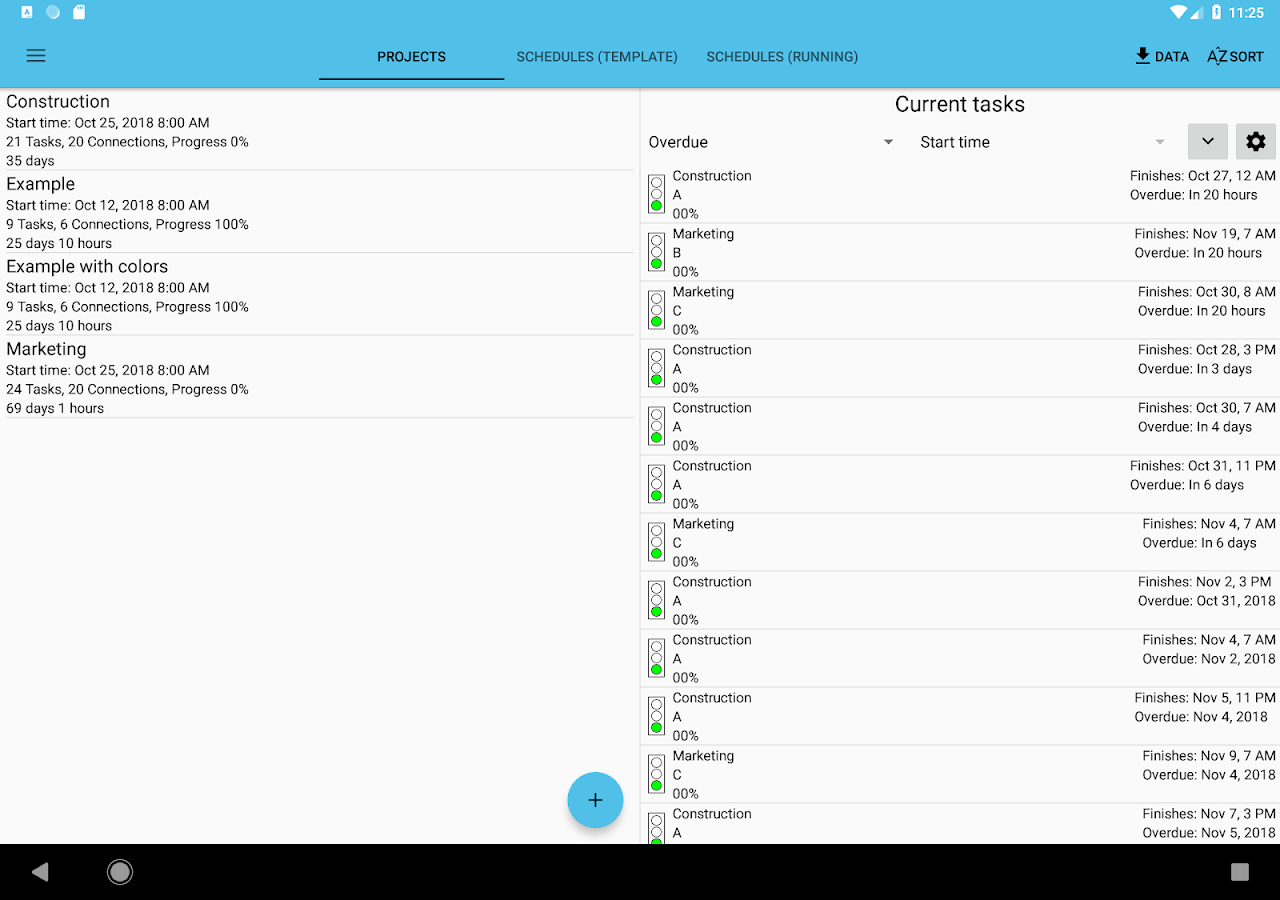1280x900 pixels.
Task: Toggle the status indicator for Construction finishing Oct 28
Action: 656,368
